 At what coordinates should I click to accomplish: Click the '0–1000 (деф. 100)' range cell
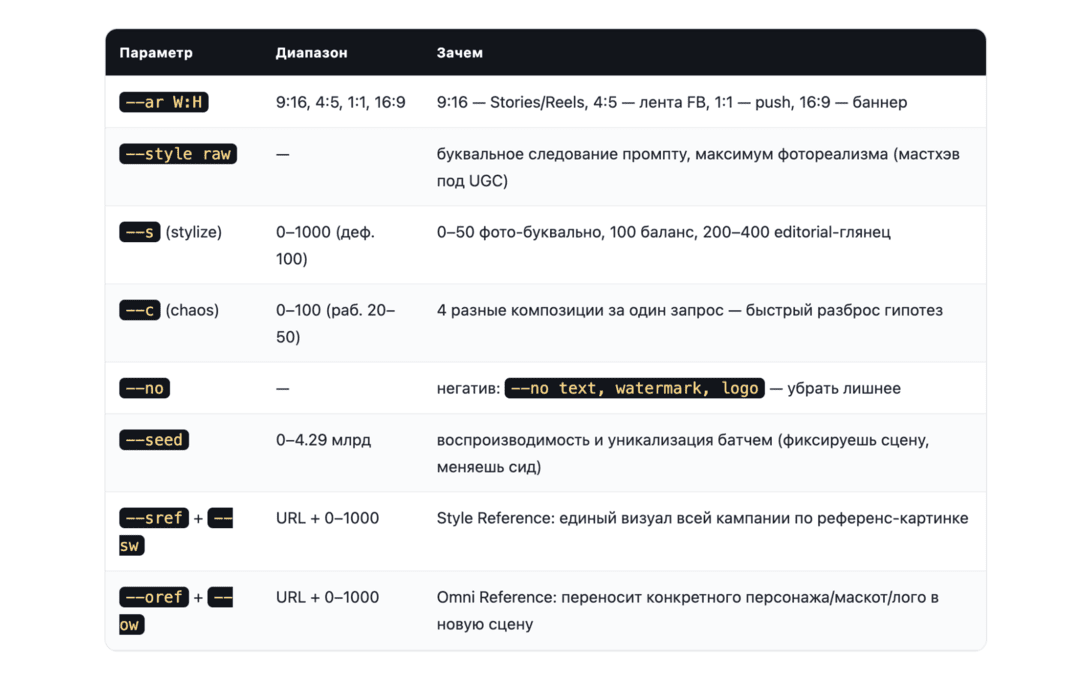coord(325,245)
